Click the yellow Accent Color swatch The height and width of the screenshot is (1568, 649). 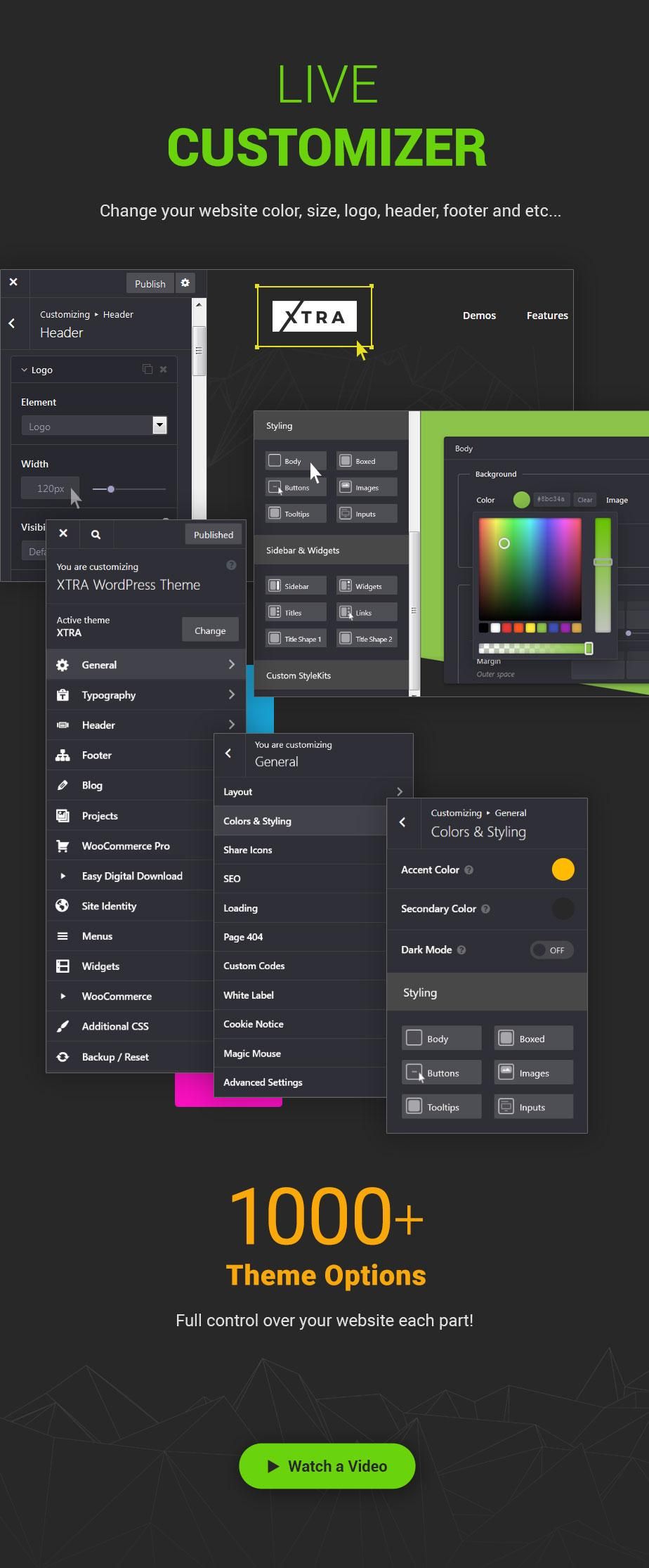(563, 870)
